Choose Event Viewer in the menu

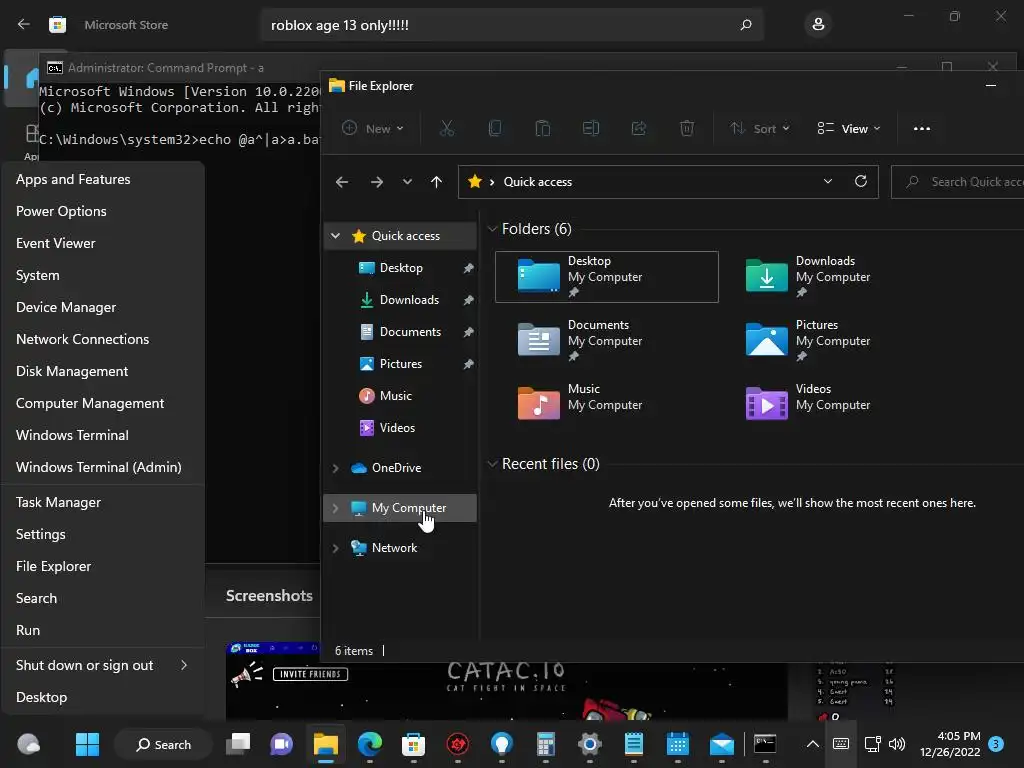coord(103,244)
